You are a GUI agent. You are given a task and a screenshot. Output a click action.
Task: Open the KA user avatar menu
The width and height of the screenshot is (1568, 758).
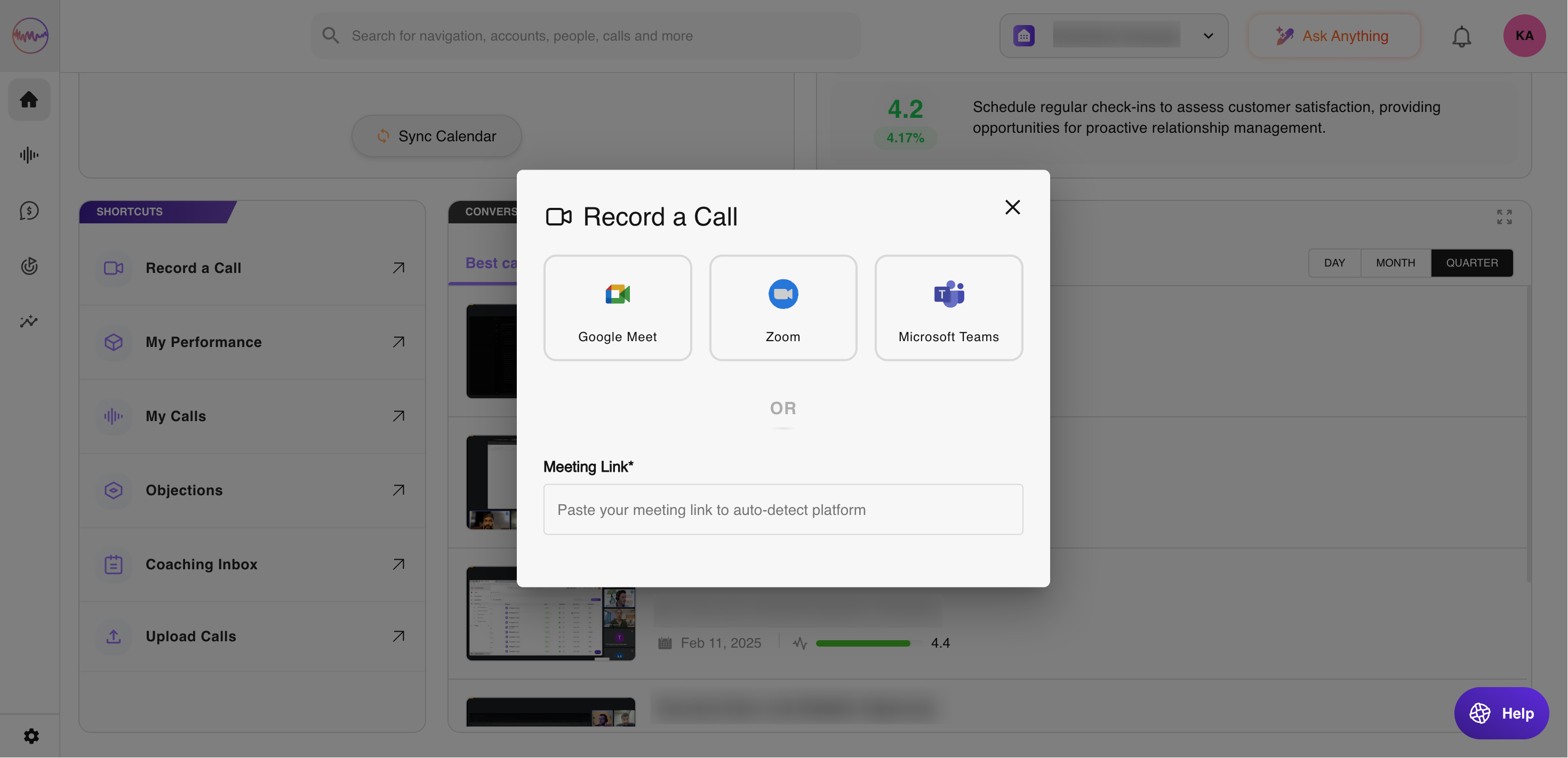point(1524,36)
